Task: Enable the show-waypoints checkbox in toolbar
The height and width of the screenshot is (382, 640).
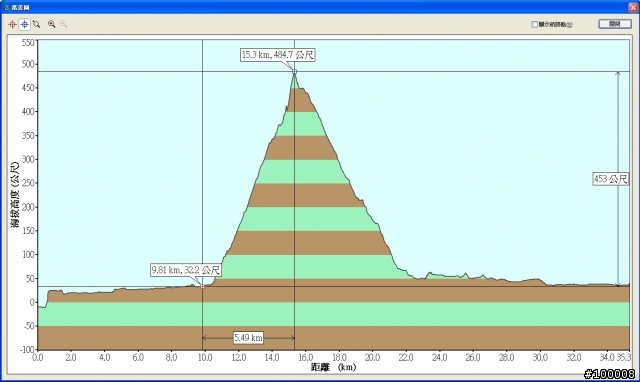Action: [x=534, y=24]
